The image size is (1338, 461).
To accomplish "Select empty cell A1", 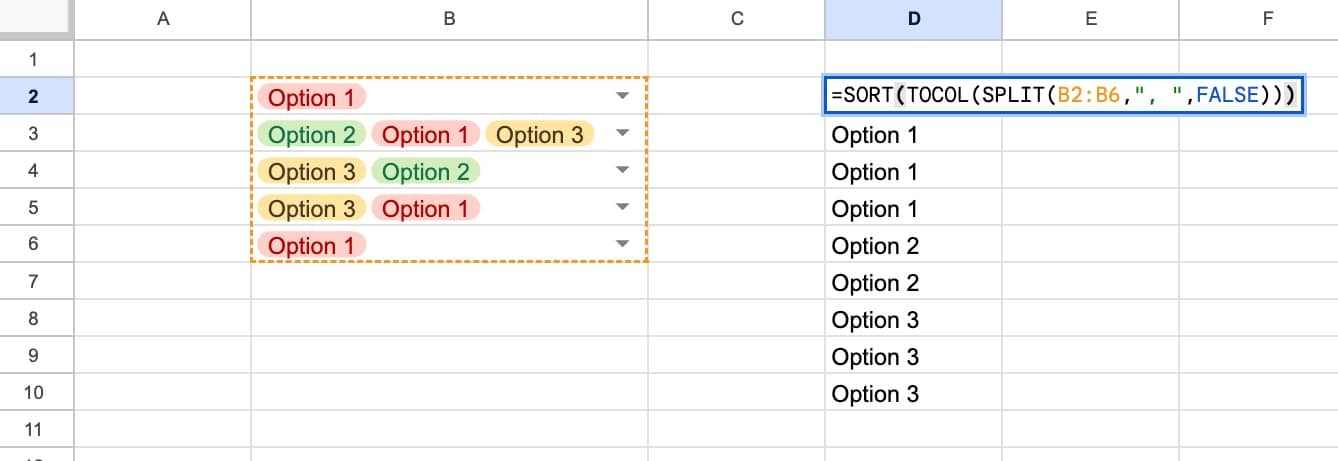I will click(163, 59).
